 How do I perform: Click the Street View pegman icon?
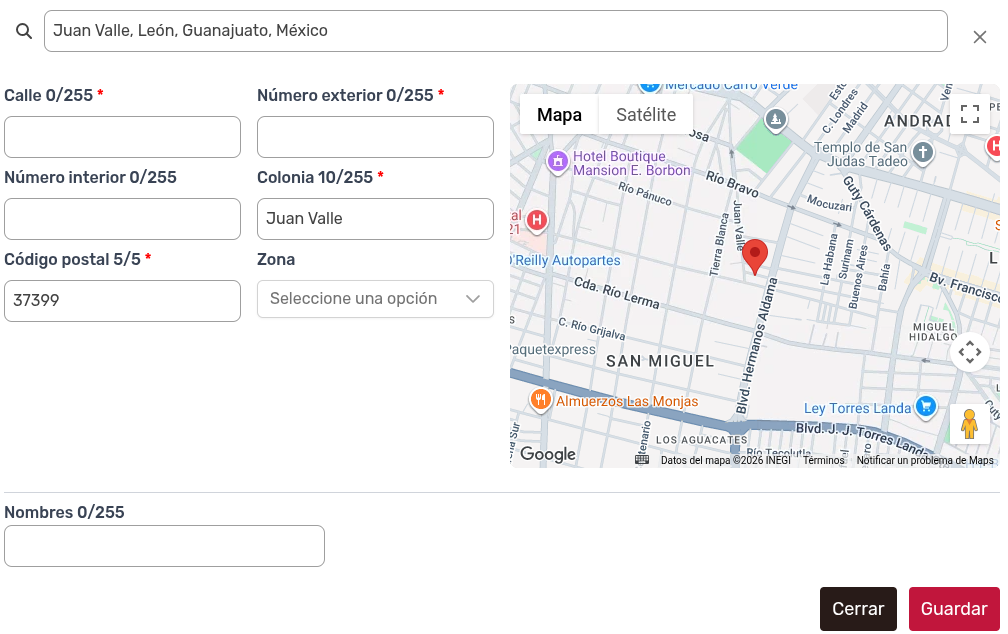pyautogui.click(x=969, y=424)
